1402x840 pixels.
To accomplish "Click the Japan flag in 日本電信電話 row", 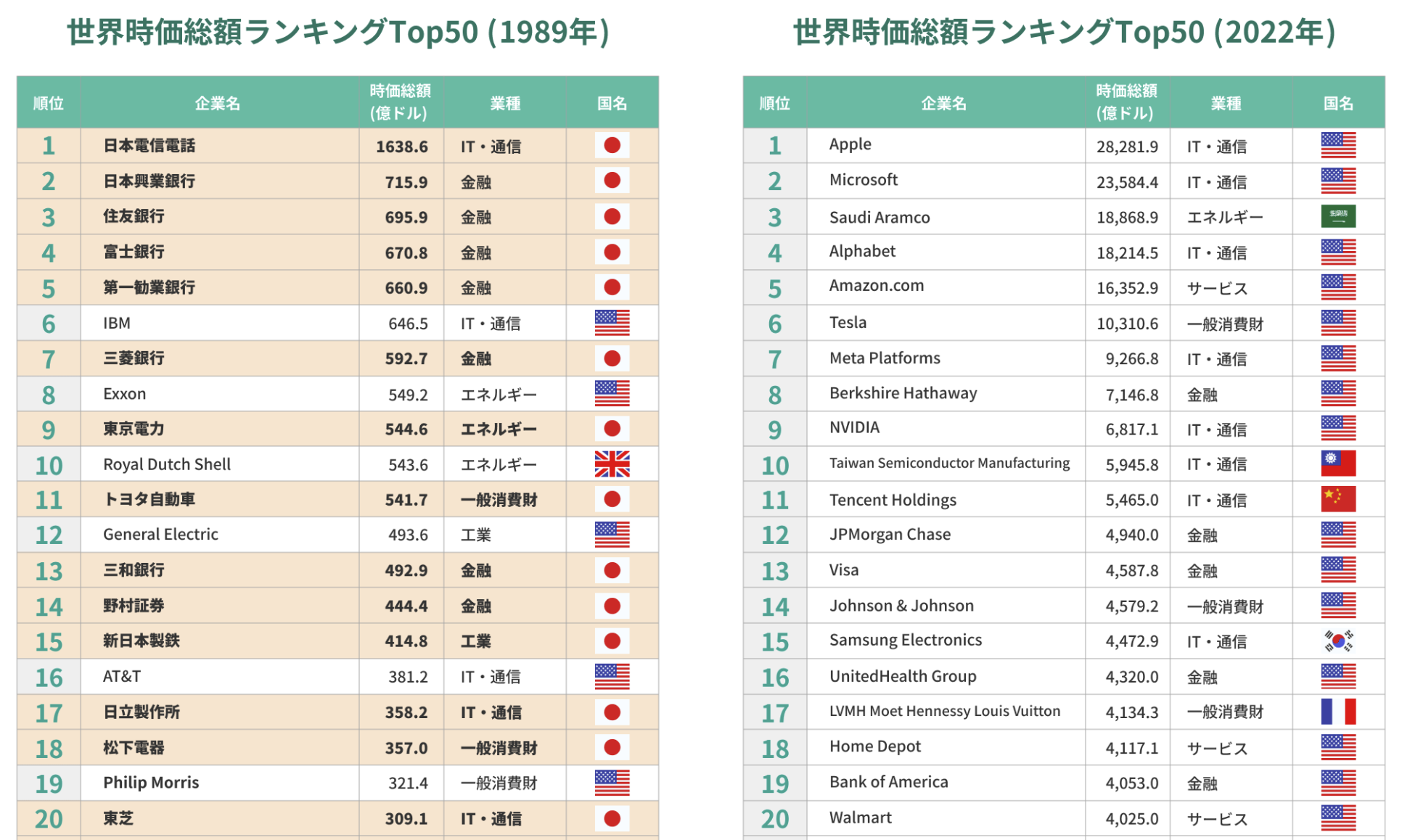I will click(612, 146).
